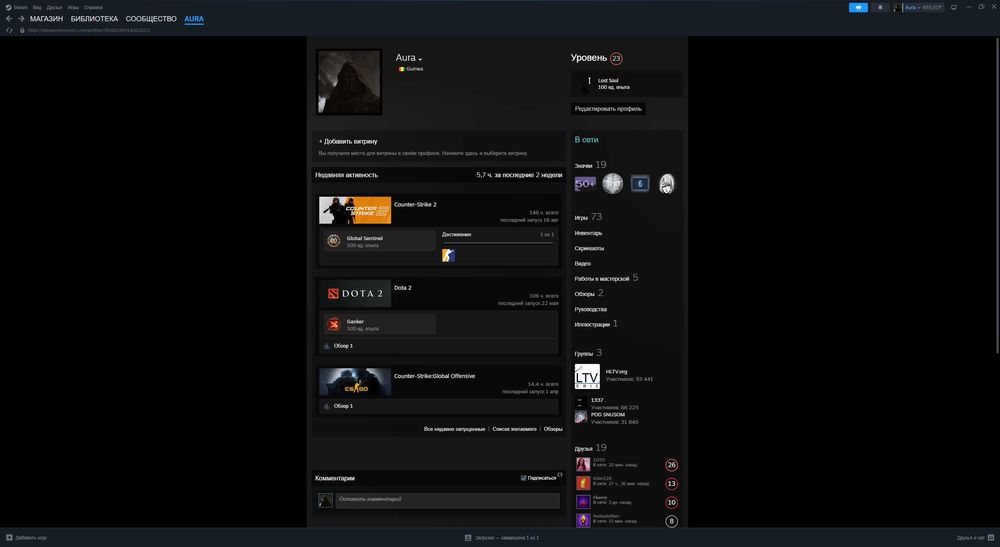
Task: Open the Aura account balance dropdown
Action: click(x=922, y=8)
